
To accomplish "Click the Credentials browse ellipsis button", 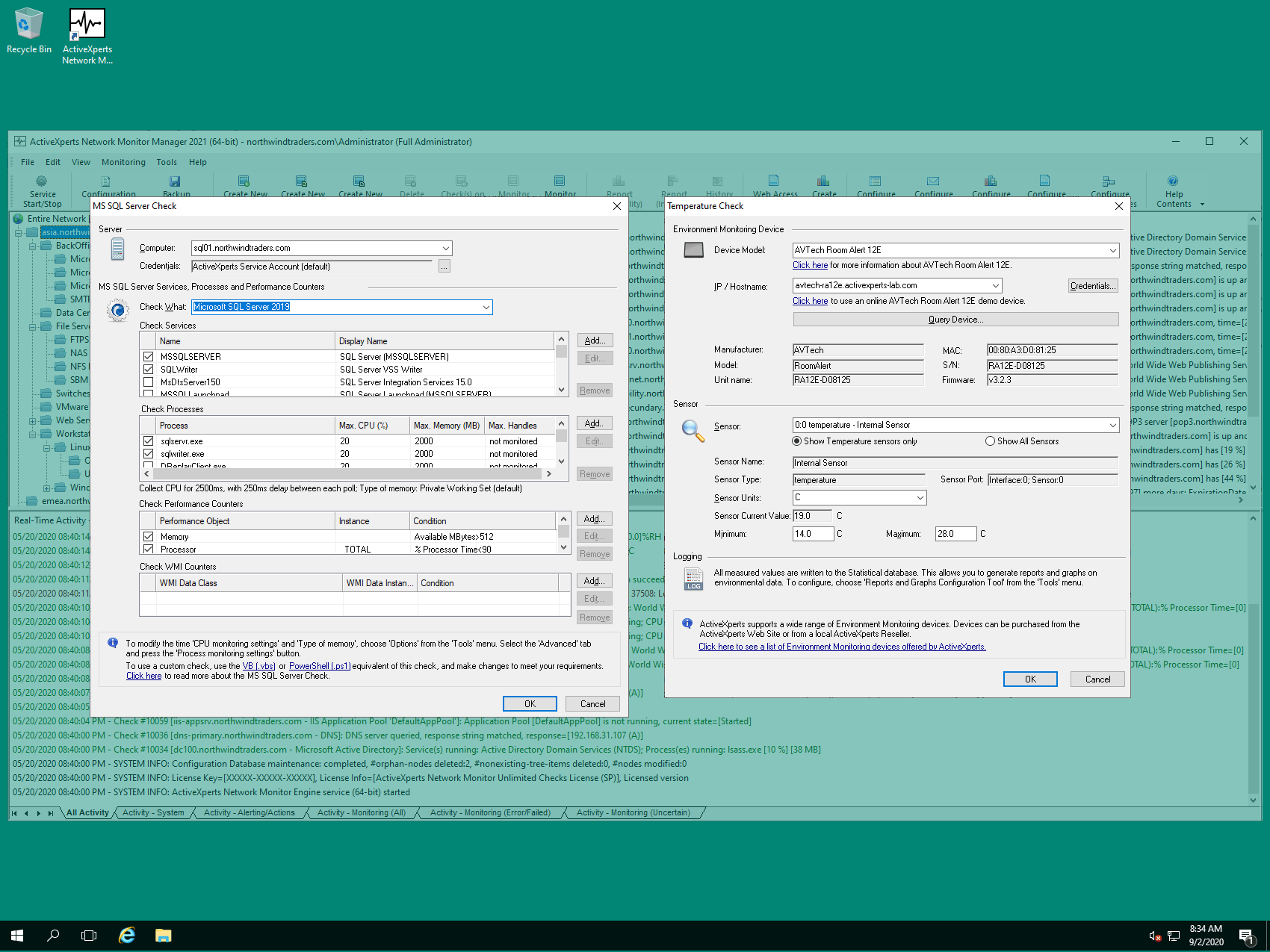I will (444, 267).
